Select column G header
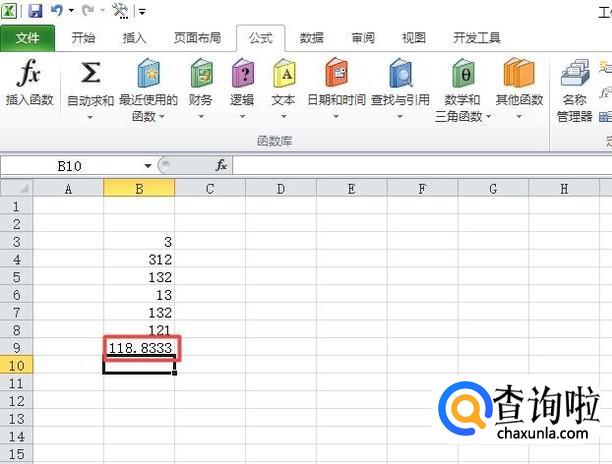 pyautogui.click(x=493, y=189)
